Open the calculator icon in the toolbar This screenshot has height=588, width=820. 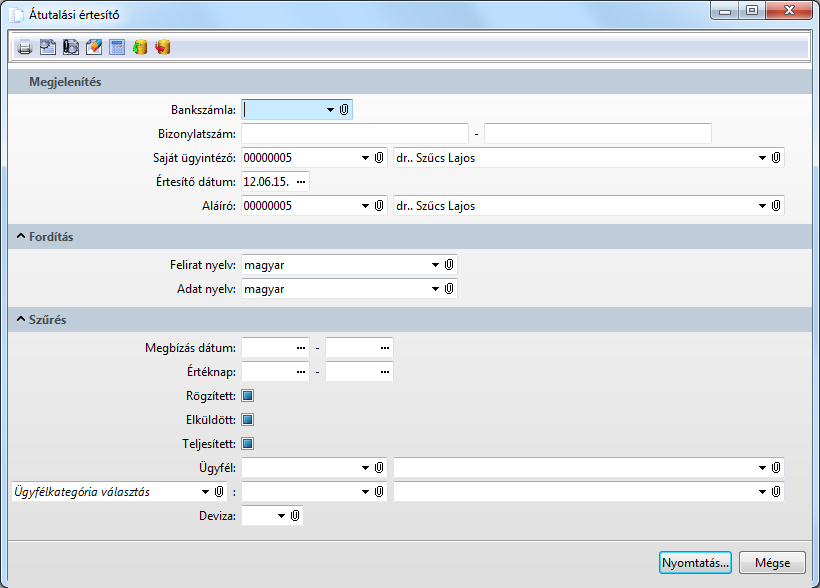117,48
